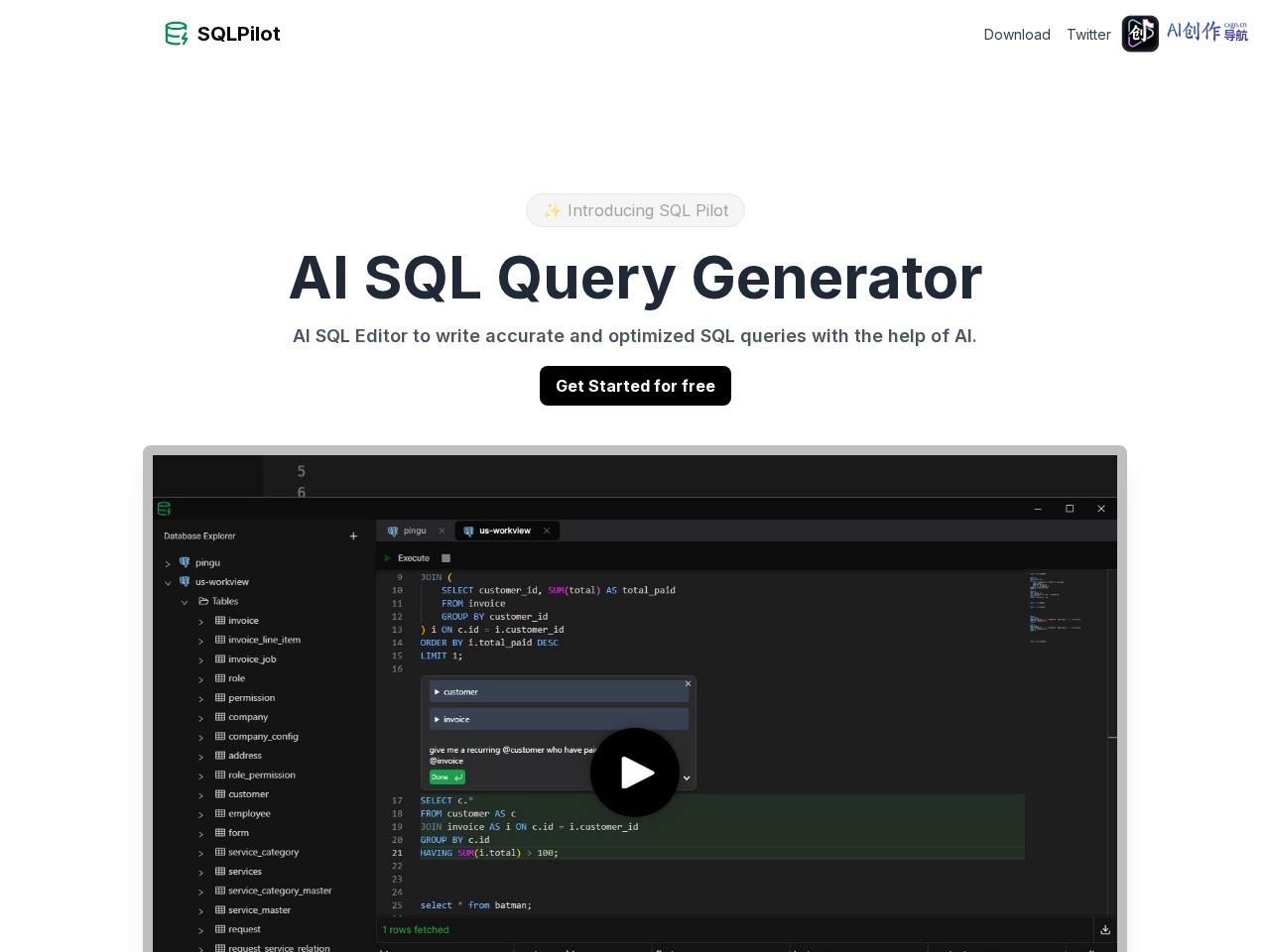Screen dimensions: 1270x952
Task: Click the download results icon
Action: tap(1105, 929)
